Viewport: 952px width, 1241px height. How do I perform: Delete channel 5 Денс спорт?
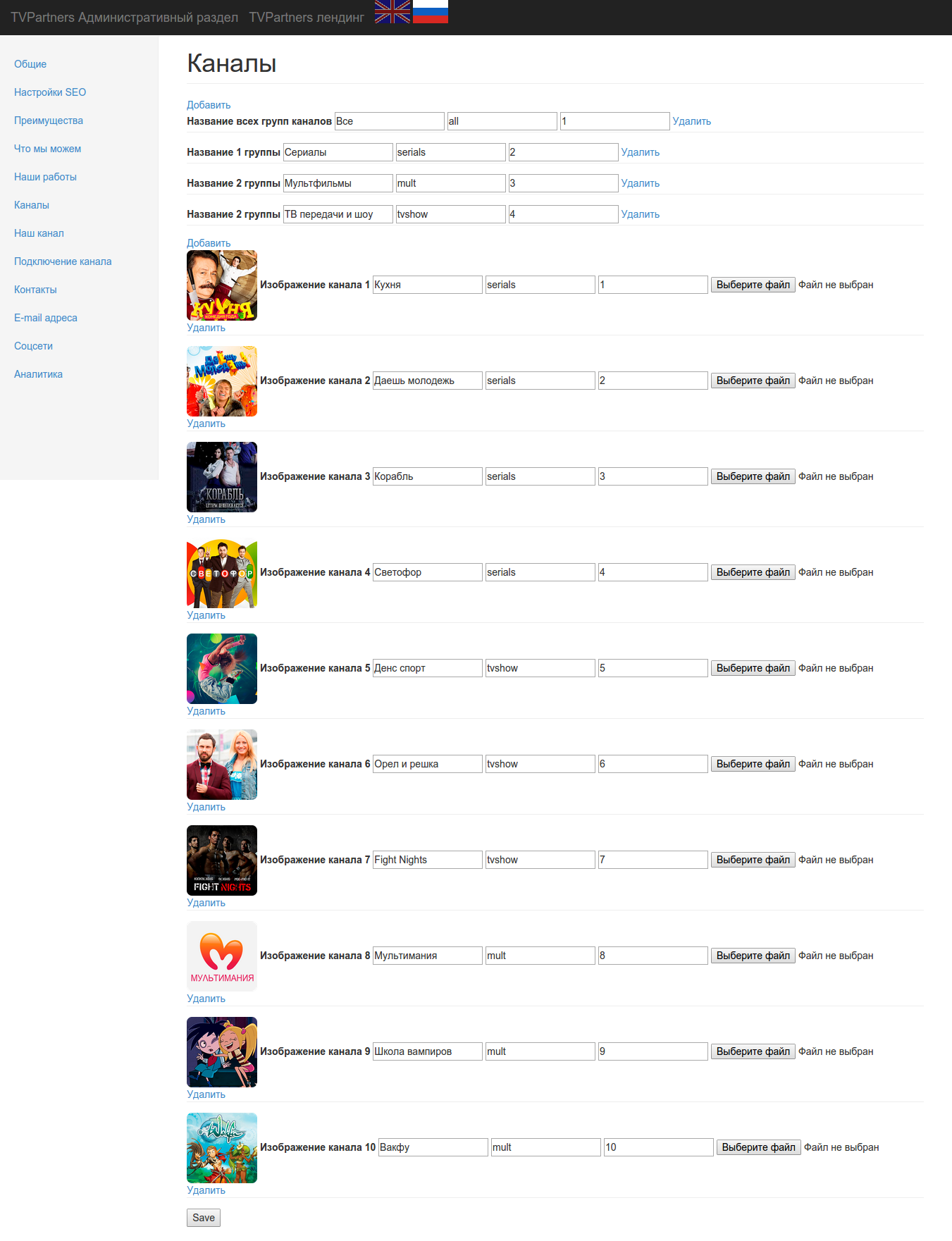coord(206,711)
